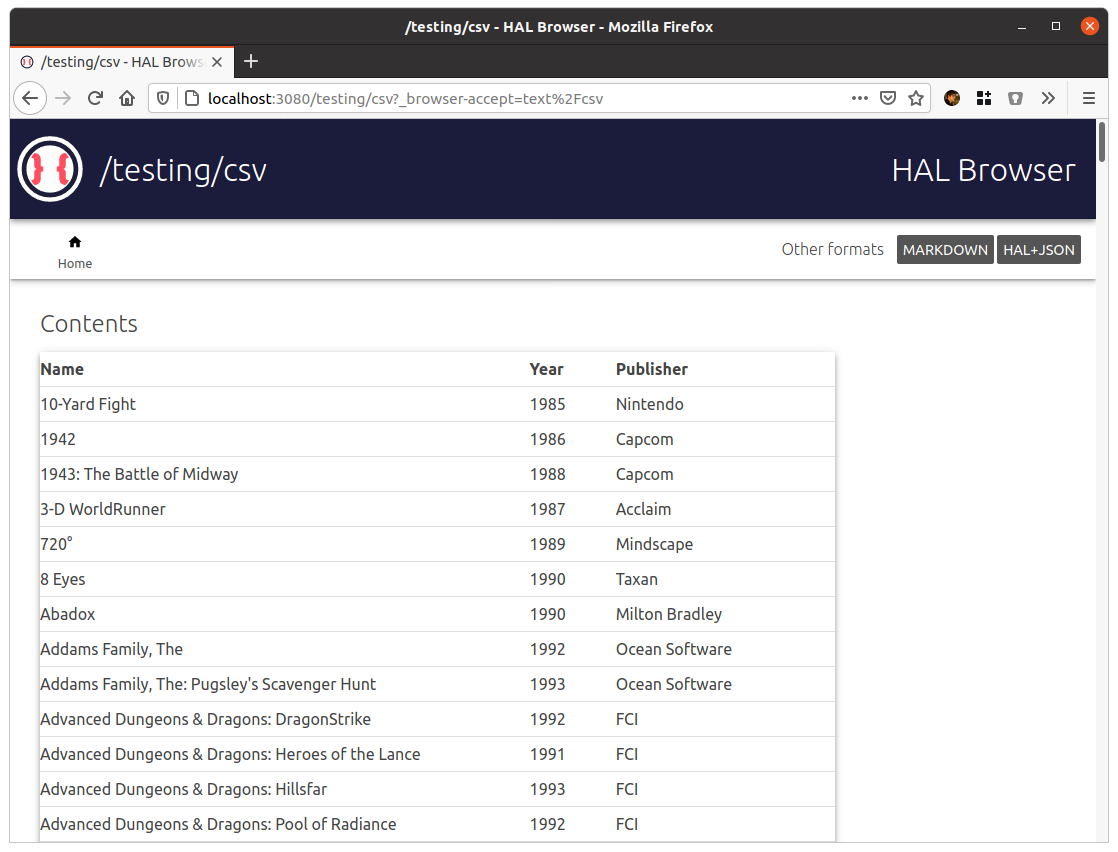
Task: Click the Taxan publisher cell
Action: pyautogui.click(x=637, y=579)
